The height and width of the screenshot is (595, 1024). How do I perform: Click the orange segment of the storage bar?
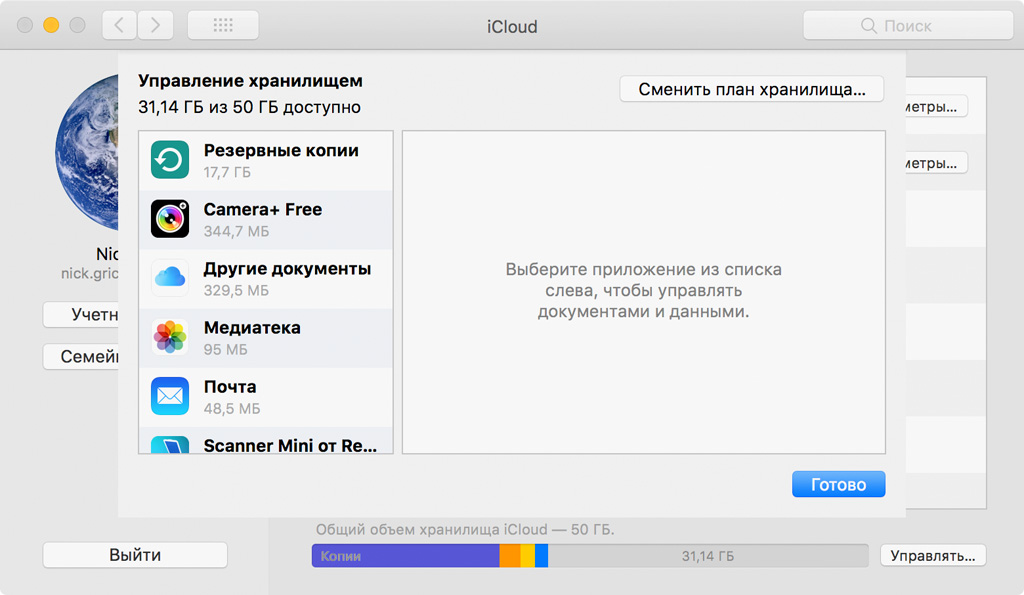click(x=510, y=556)
